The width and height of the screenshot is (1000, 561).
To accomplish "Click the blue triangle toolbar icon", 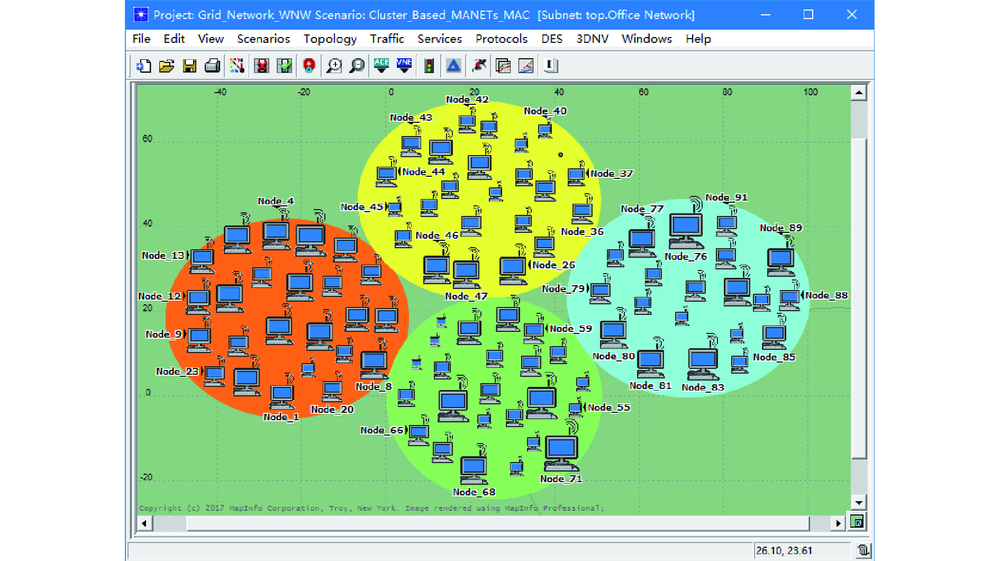I will coord(454,66).
